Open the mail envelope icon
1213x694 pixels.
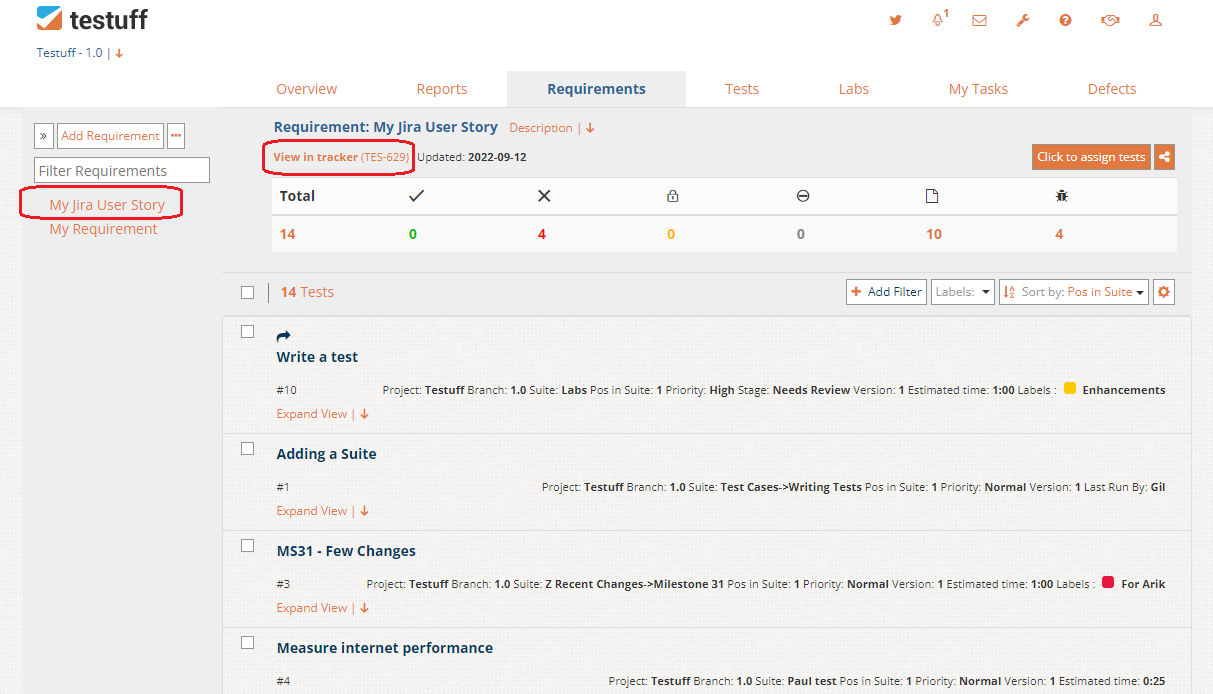[979, 20]
